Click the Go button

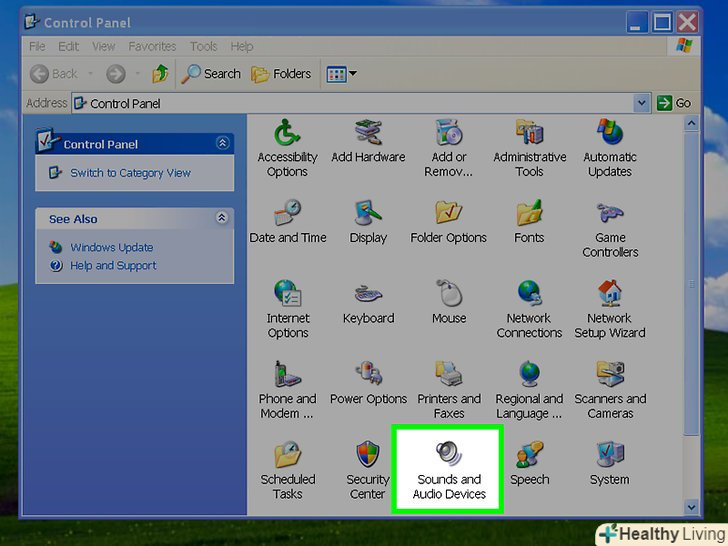[674, 103]
